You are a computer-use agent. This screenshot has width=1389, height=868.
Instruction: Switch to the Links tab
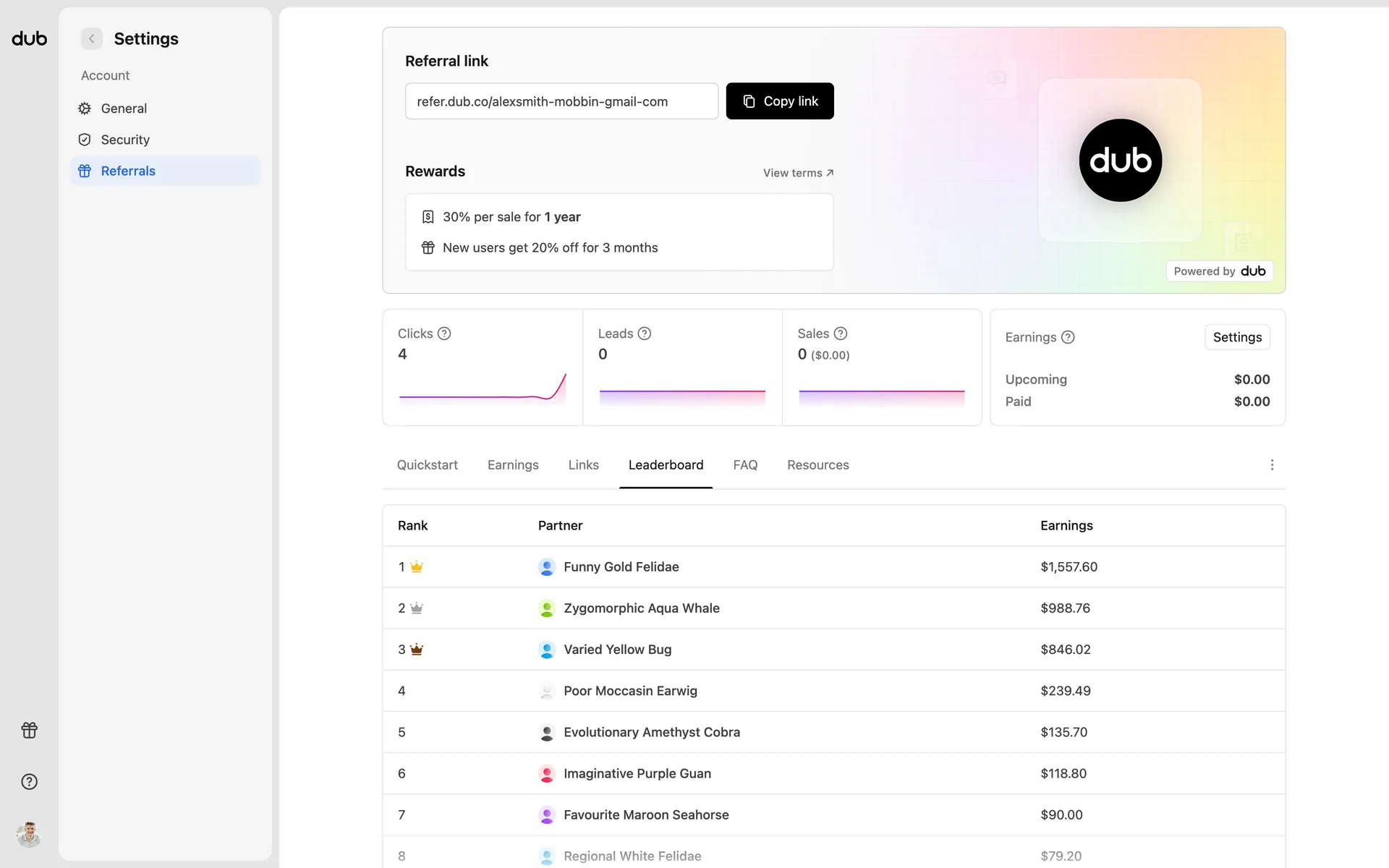click(583, 465)
